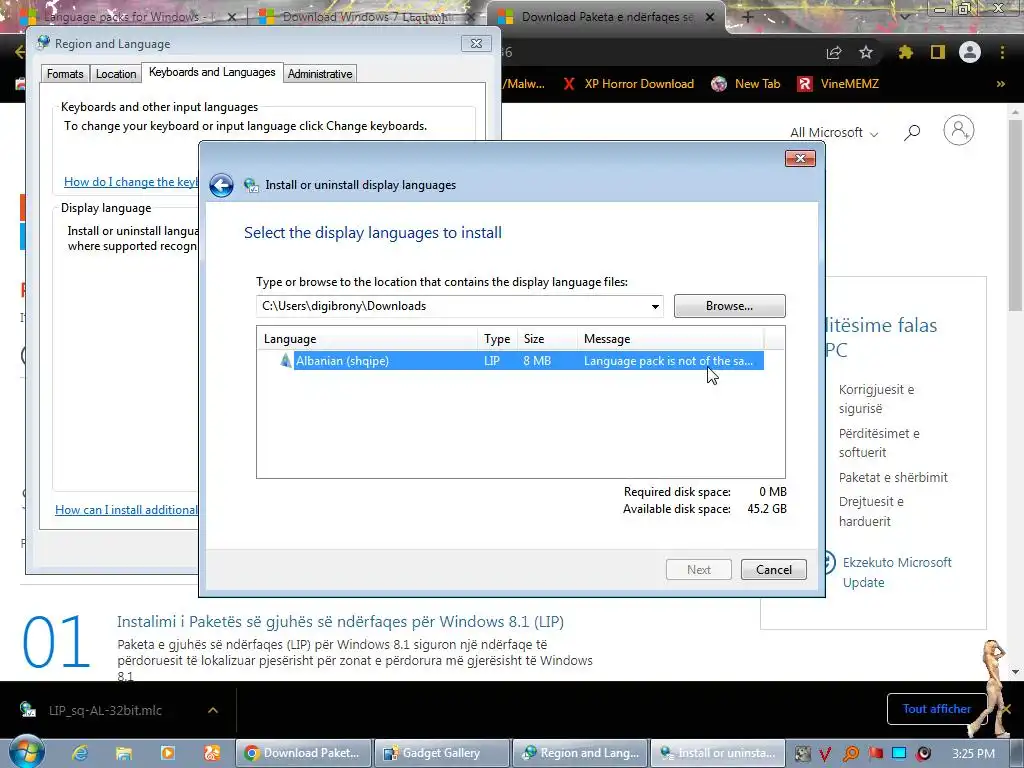Click the Microsoft sign-in account icon
Viewport: 1024px width, 768px height.
(959, 131)
